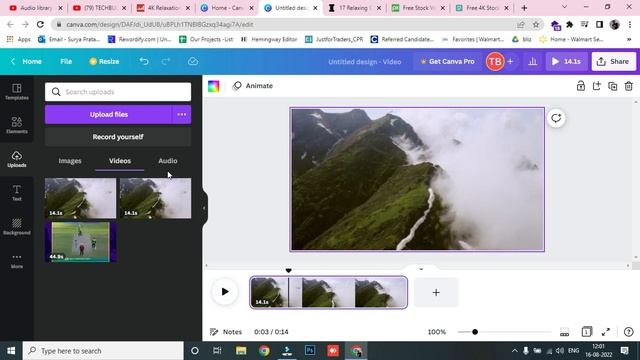The image size is (640, 360).
Task: Click the delete trash icon
Action: [629, 86]
